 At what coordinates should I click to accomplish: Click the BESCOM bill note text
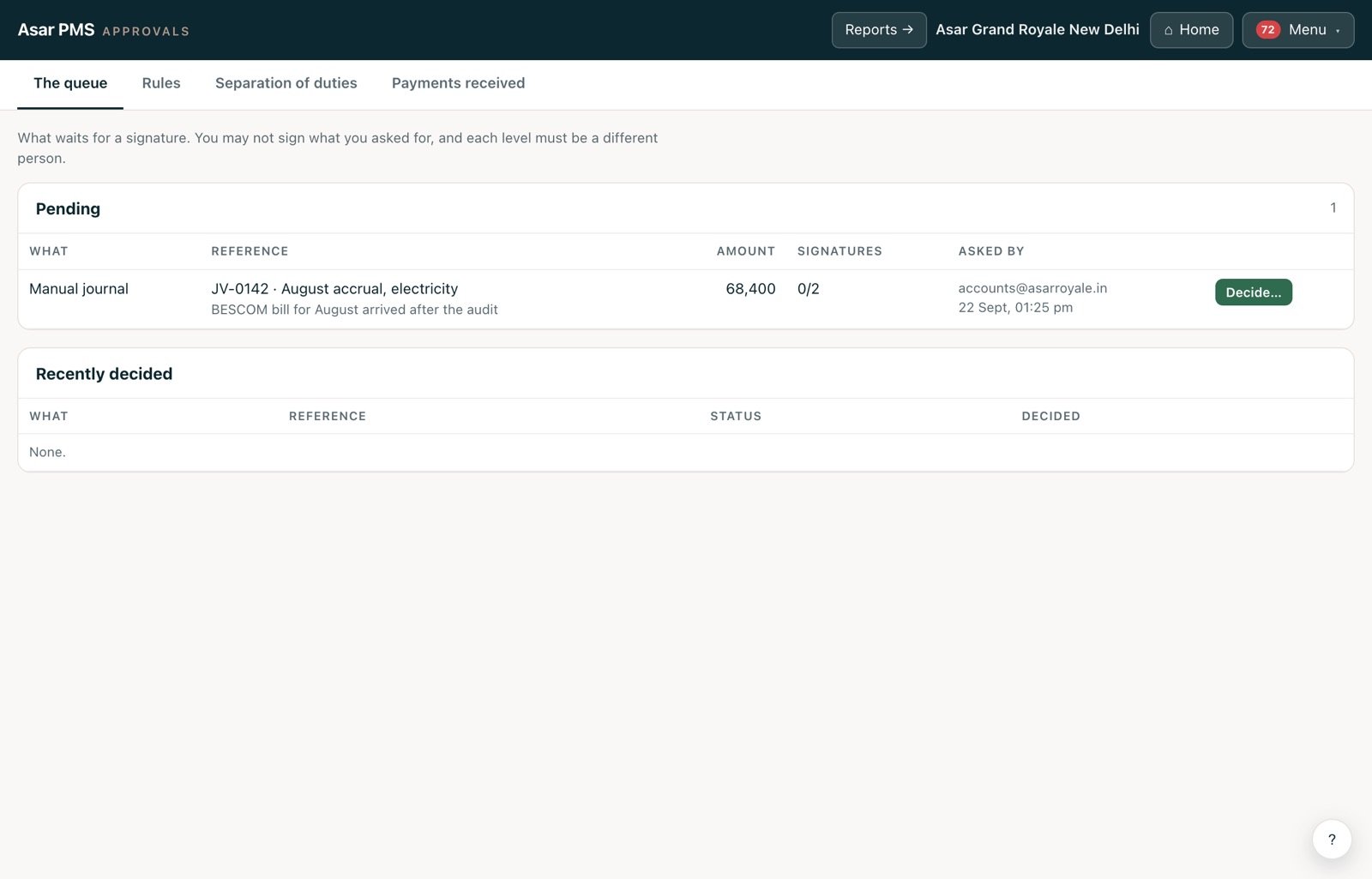point(354,310)
